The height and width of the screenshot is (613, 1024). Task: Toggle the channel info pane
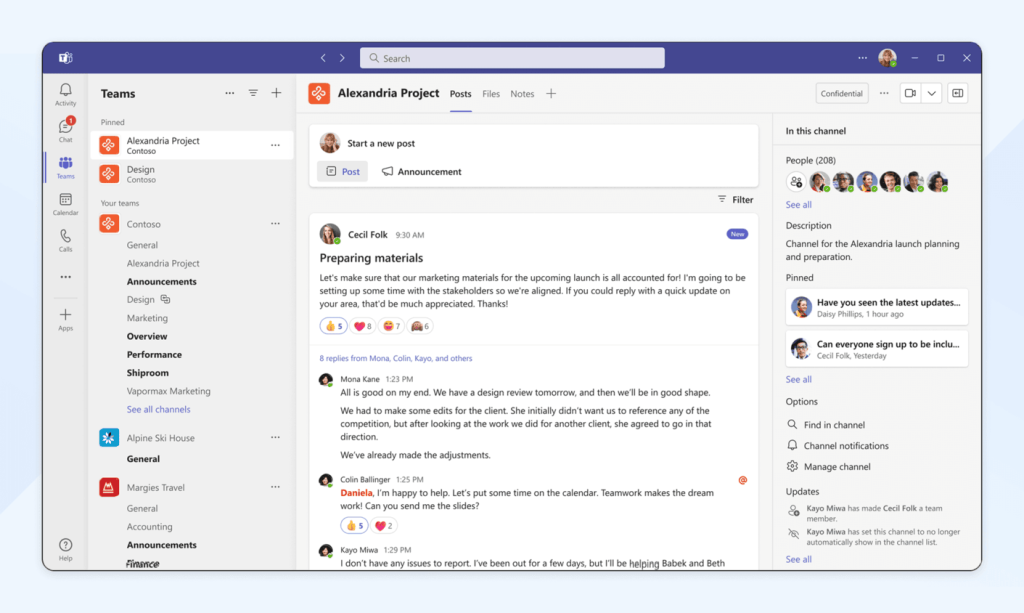point(957,93)
